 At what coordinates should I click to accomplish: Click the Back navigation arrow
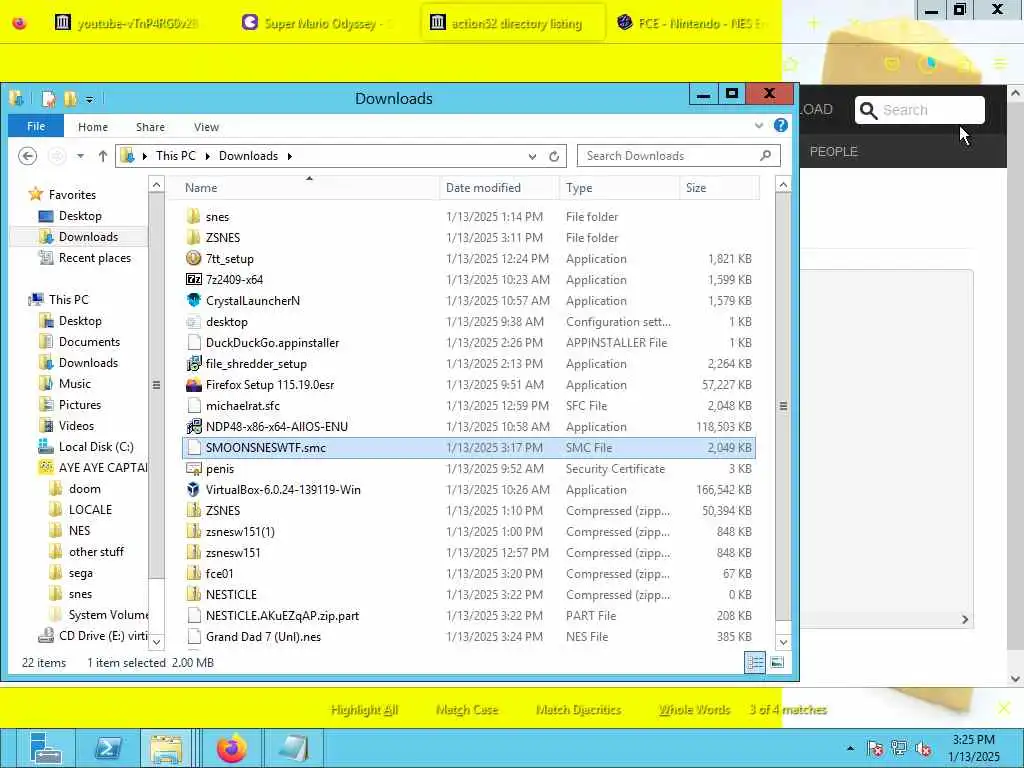pyautogui.click(x=27, y=156)
